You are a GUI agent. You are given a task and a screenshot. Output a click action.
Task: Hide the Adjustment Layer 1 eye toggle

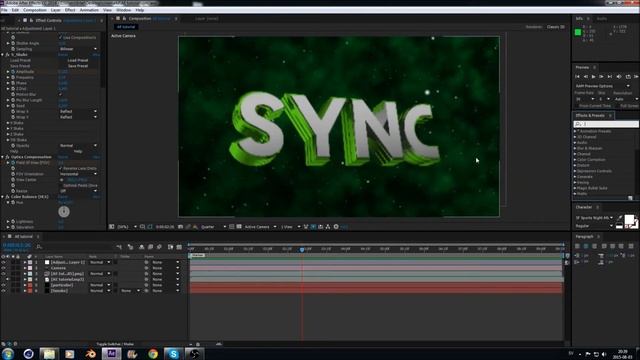(3, 262)
